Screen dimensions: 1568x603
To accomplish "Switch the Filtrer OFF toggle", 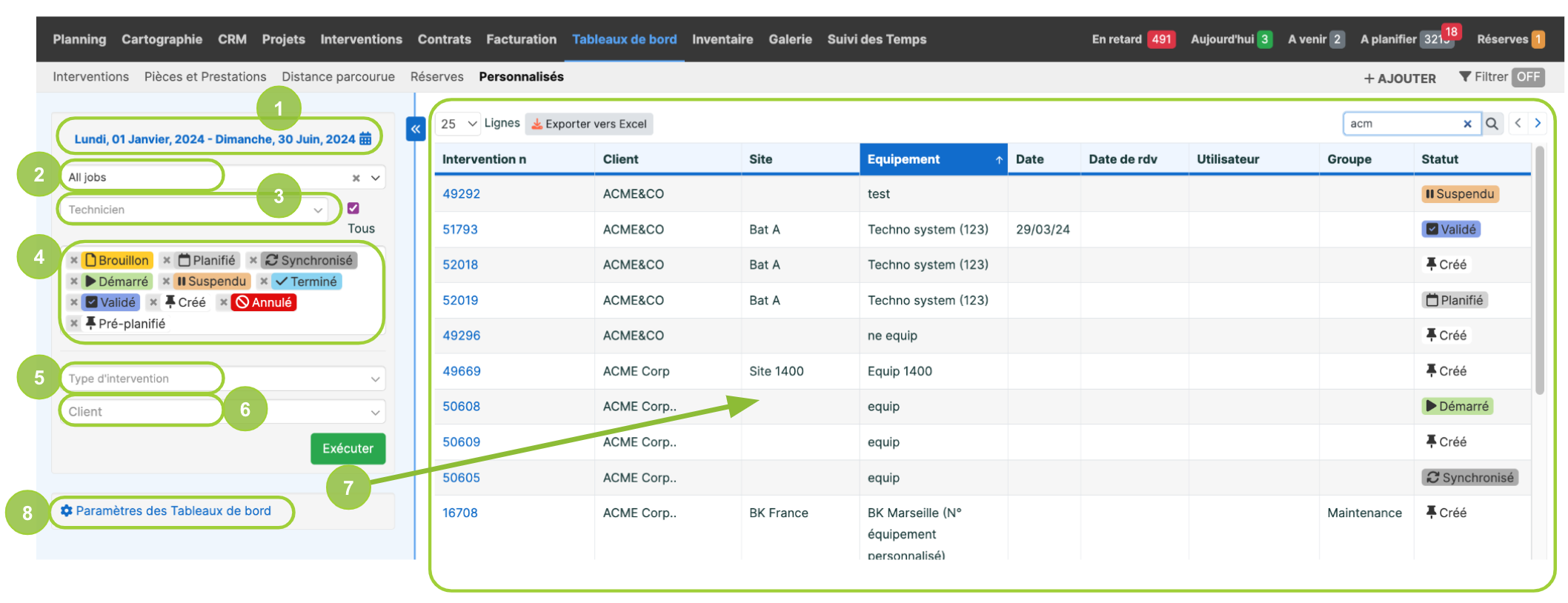I will click(1528, 77).
